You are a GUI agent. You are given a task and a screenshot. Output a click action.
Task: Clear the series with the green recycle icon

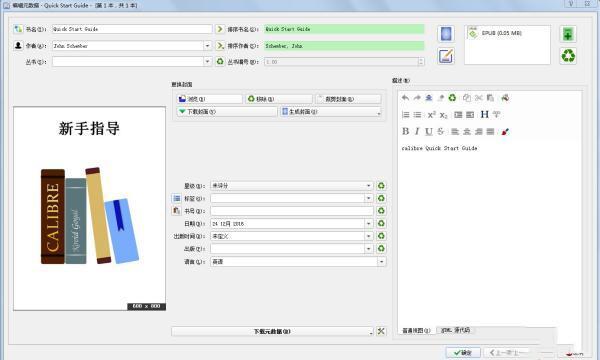tap(220, 61)
